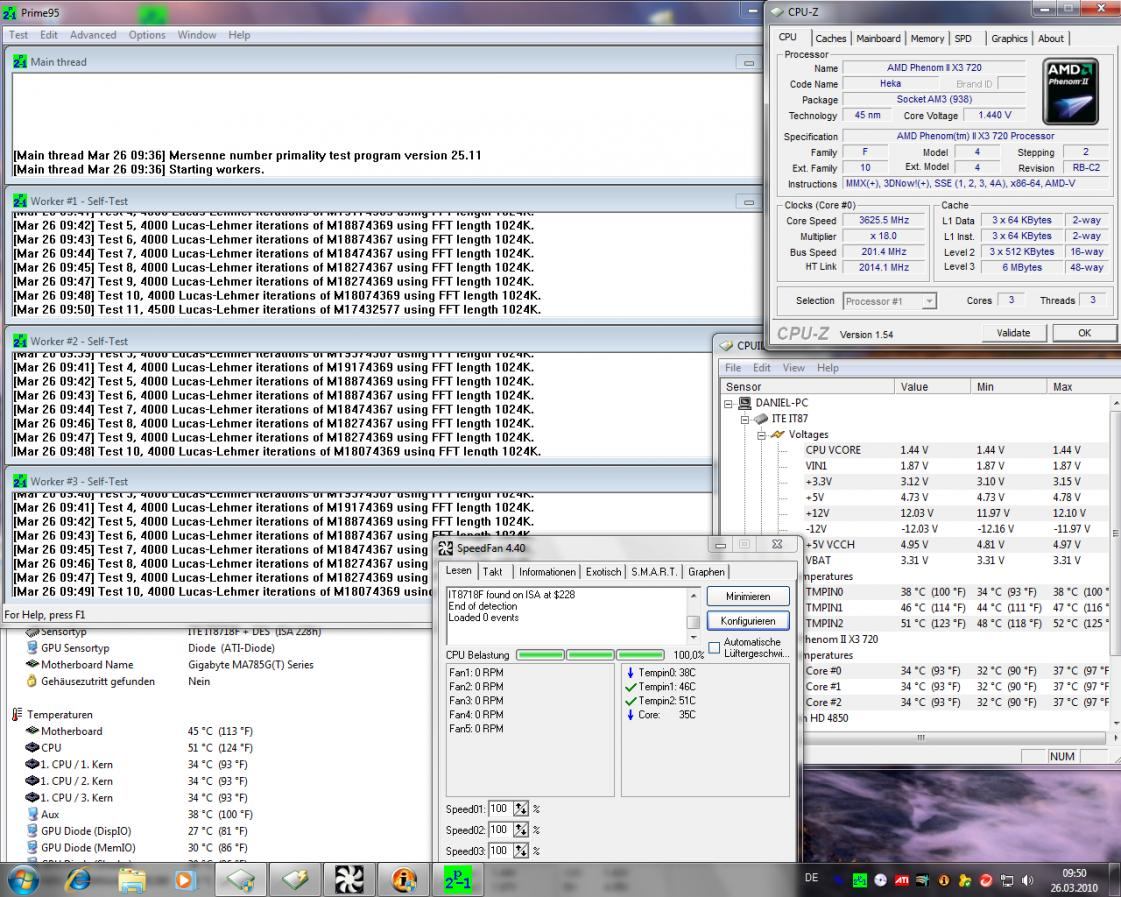1121x897 pixels.
Task: Open the Prime95 Options menu
Action: point(147,35)
